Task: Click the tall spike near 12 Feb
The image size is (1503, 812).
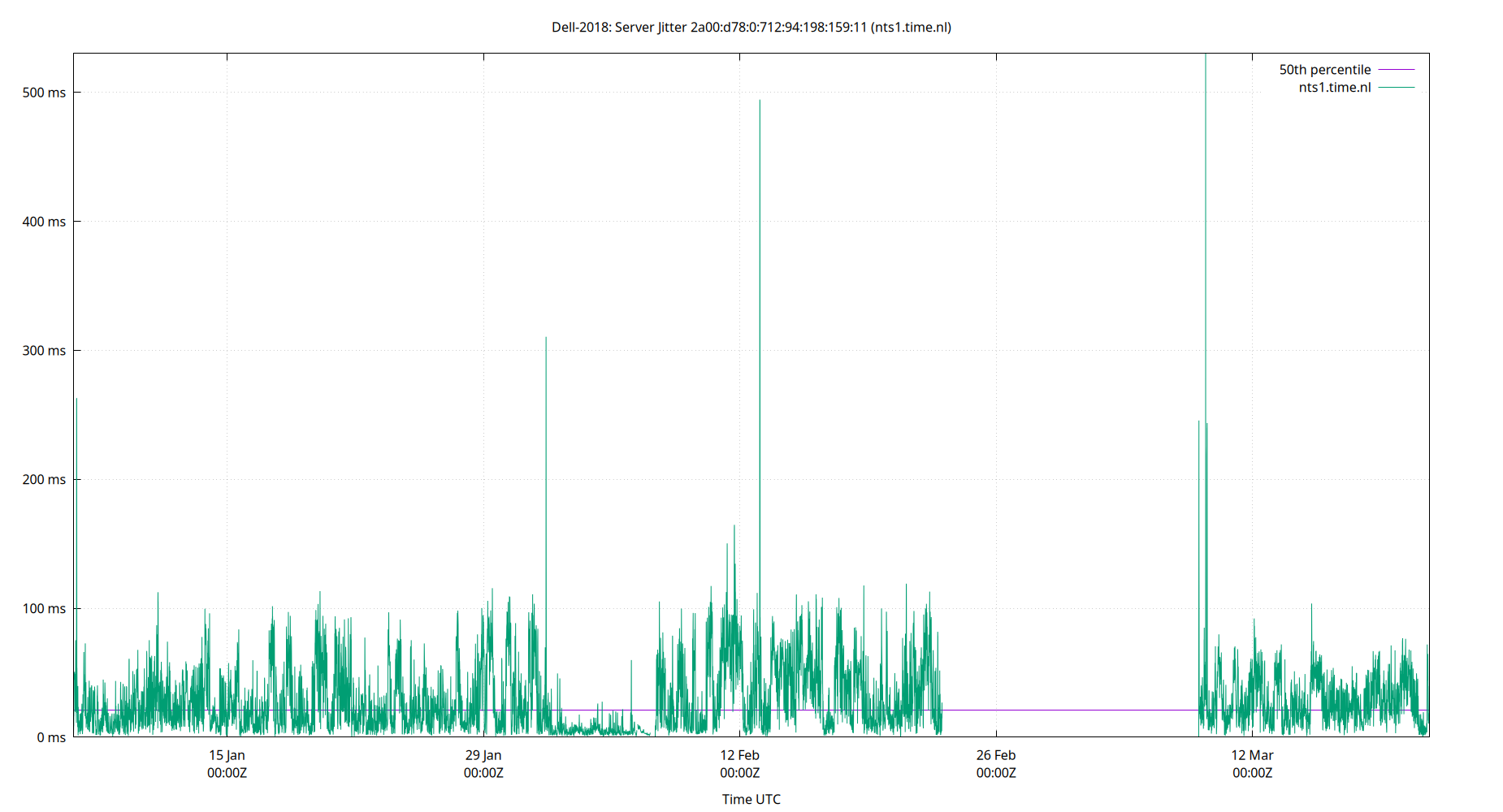Action: click(x=760, y=244)
